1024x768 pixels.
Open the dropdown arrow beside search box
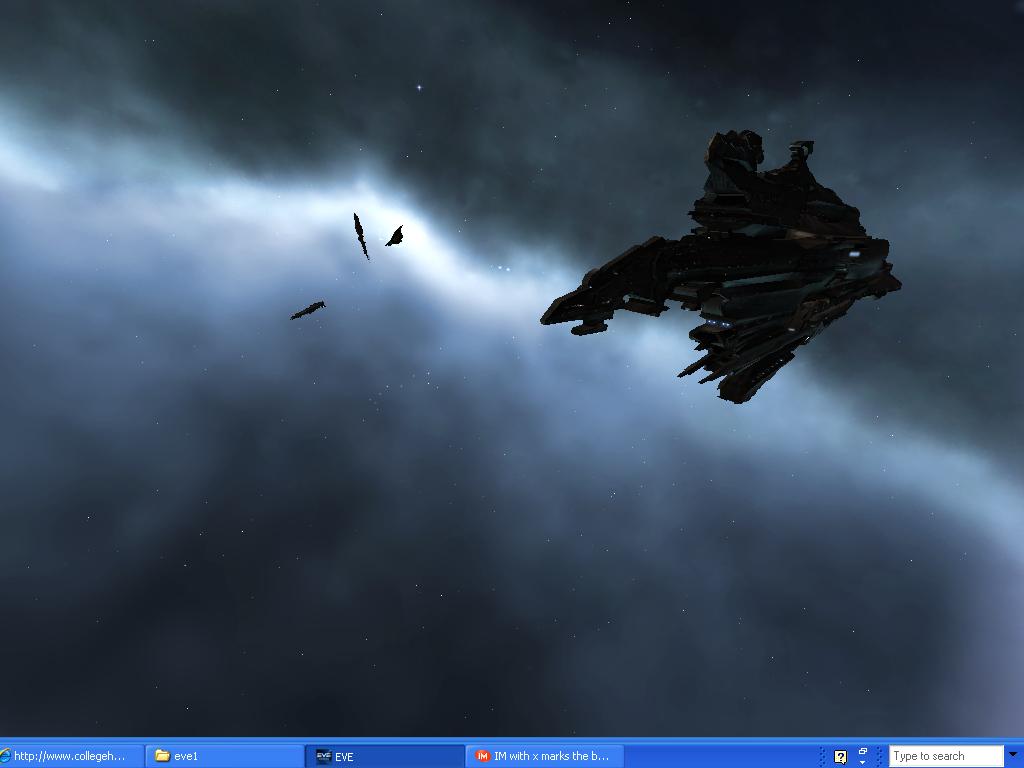pos(1013,755)
